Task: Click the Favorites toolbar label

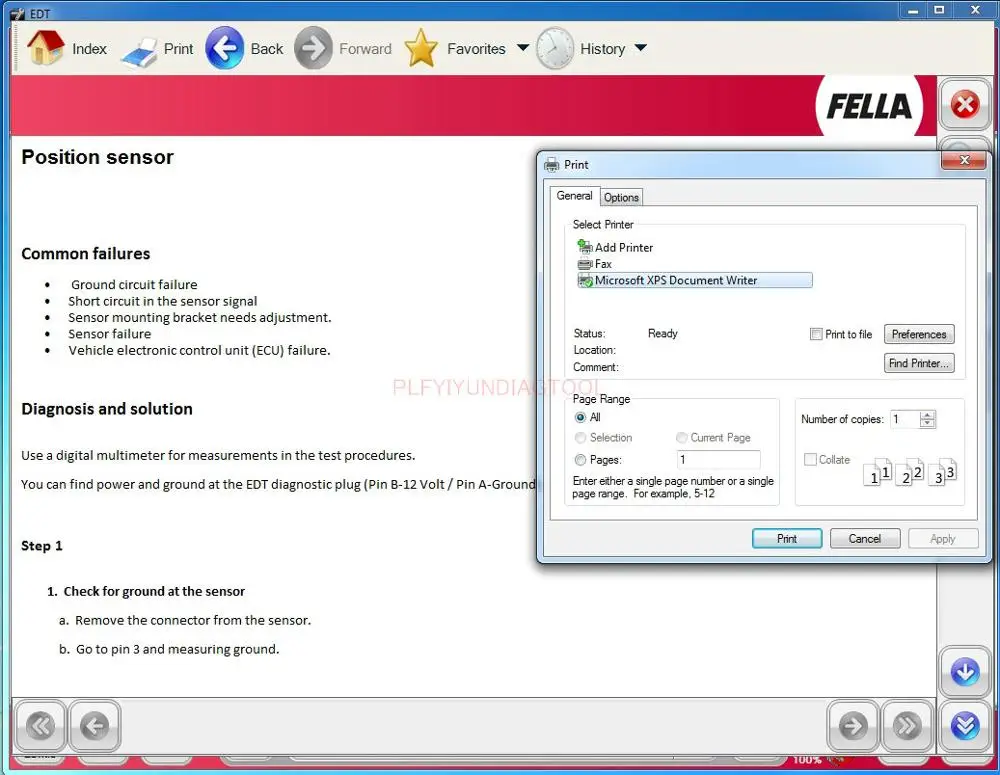Action: tap(476, 49)
